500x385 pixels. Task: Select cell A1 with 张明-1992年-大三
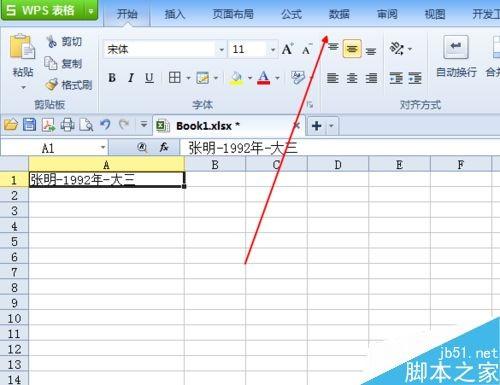[x=107, y=179]
